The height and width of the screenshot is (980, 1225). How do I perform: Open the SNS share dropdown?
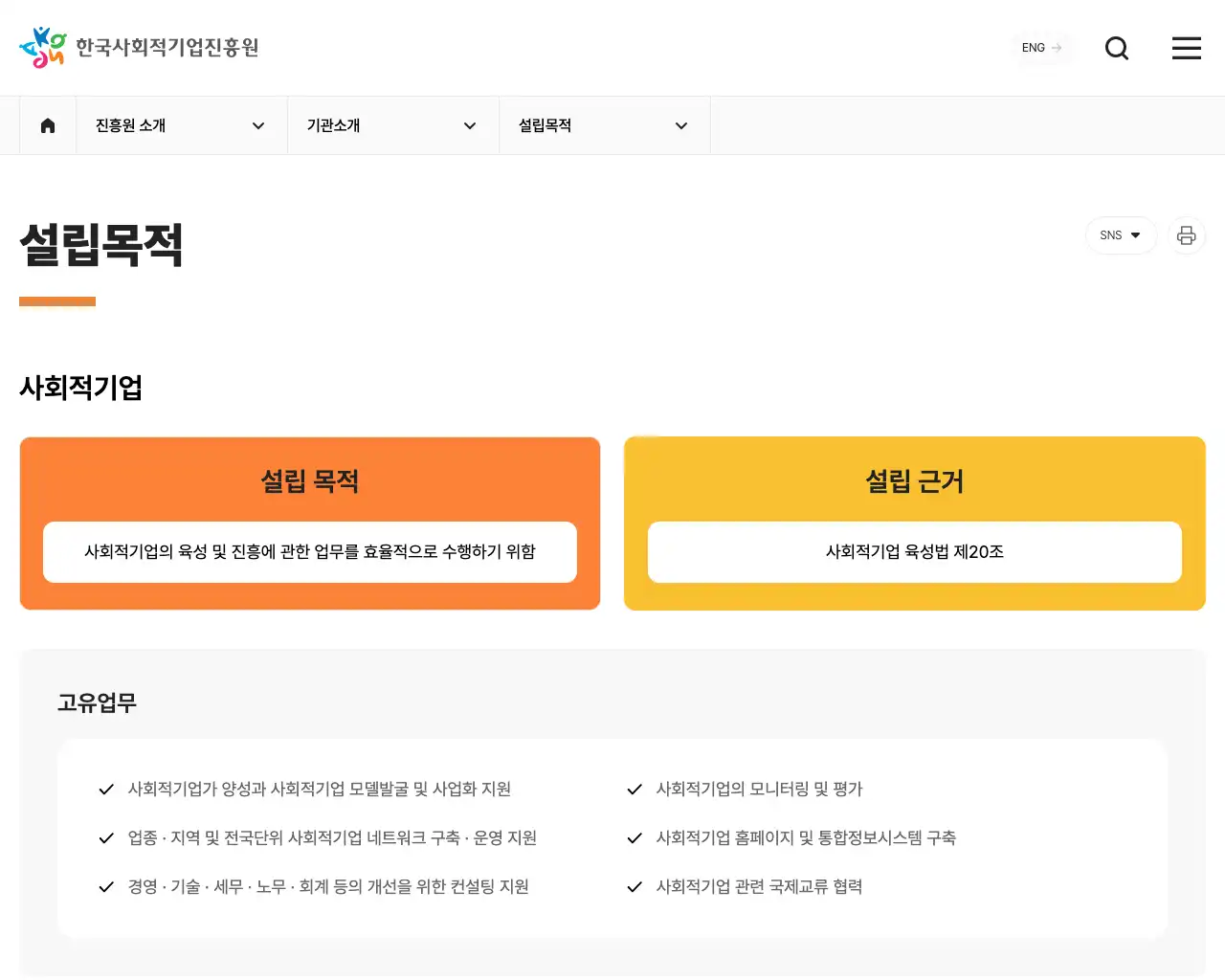pos(1121,235)
